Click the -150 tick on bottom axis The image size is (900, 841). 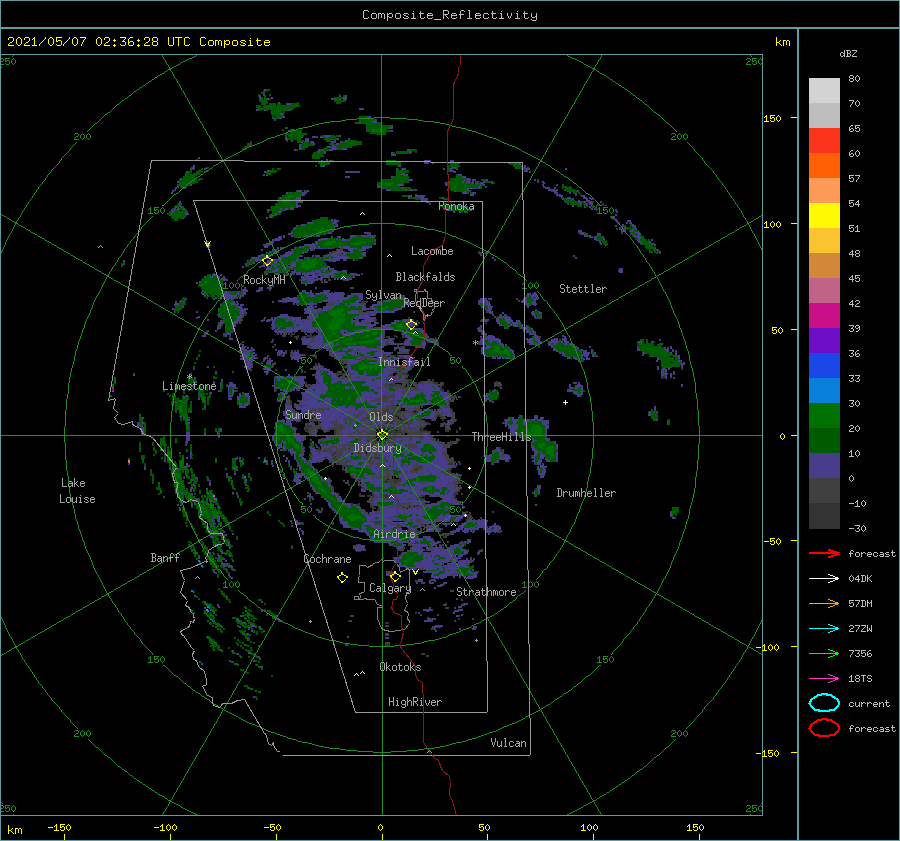59,827
